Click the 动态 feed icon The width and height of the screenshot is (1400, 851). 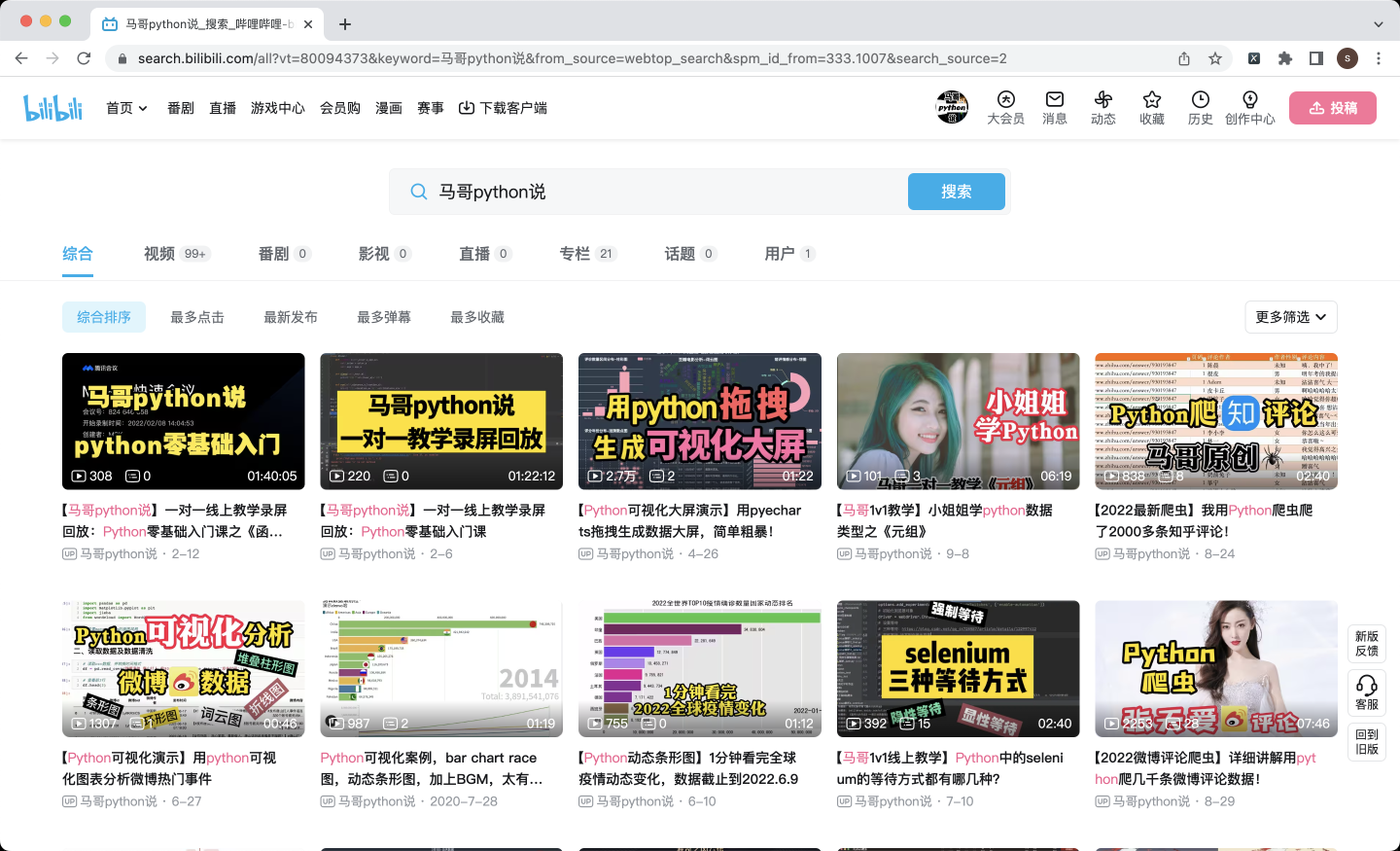[x=1102, y=99]
